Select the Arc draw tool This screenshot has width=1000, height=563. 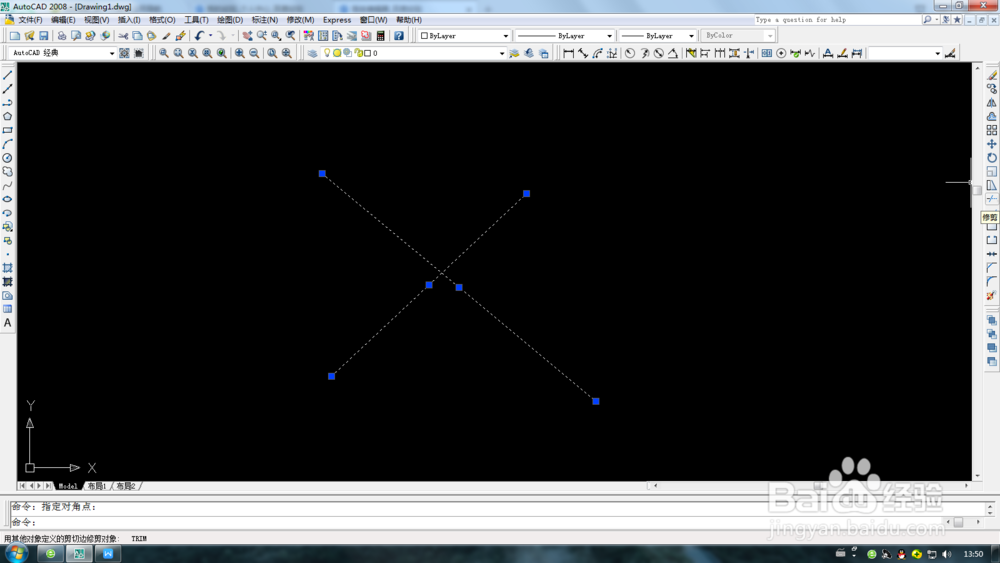coord(8,144)
